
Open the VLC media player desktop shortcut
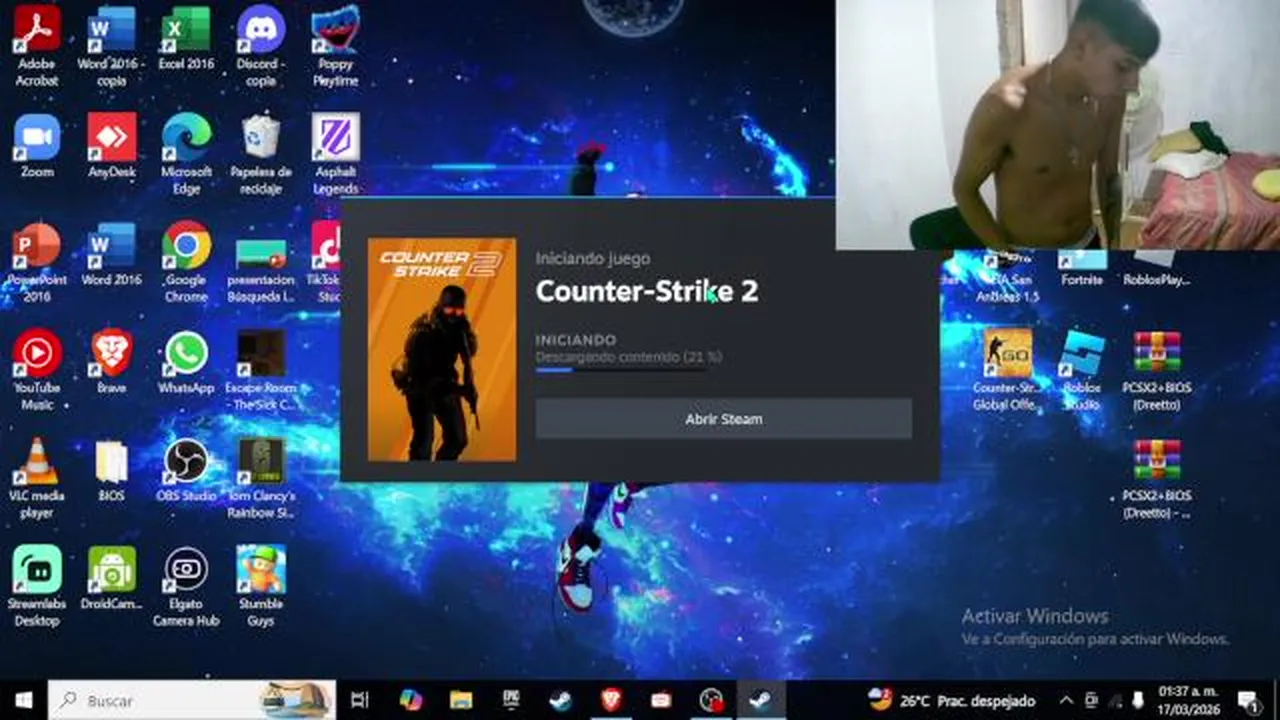37,478
